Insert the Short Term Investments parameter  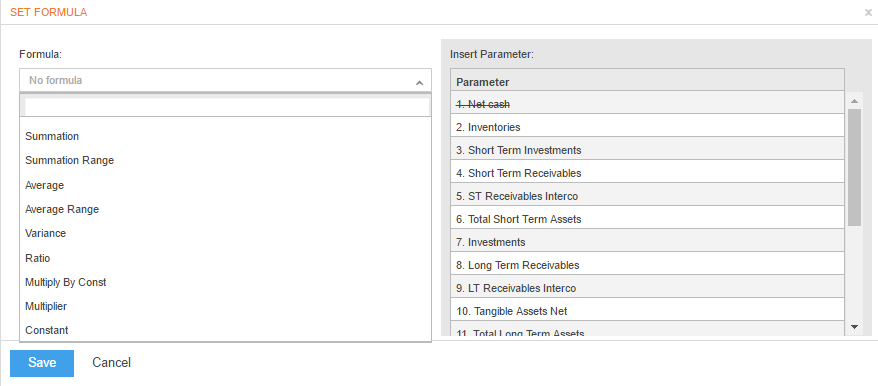click(x=647, y=150)
